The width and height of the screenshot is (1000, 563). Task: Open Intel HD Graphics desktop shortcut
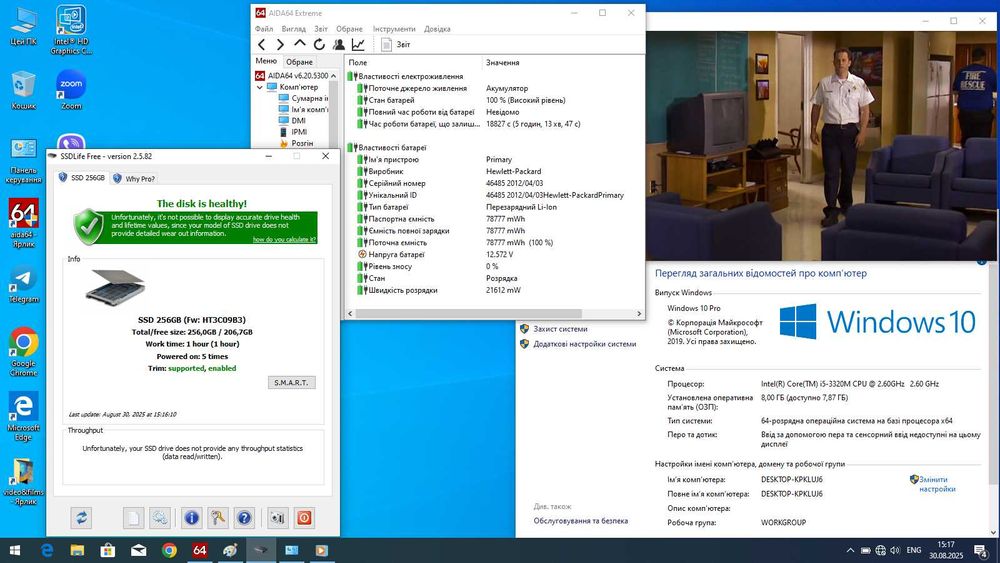[x=71, y=29]
